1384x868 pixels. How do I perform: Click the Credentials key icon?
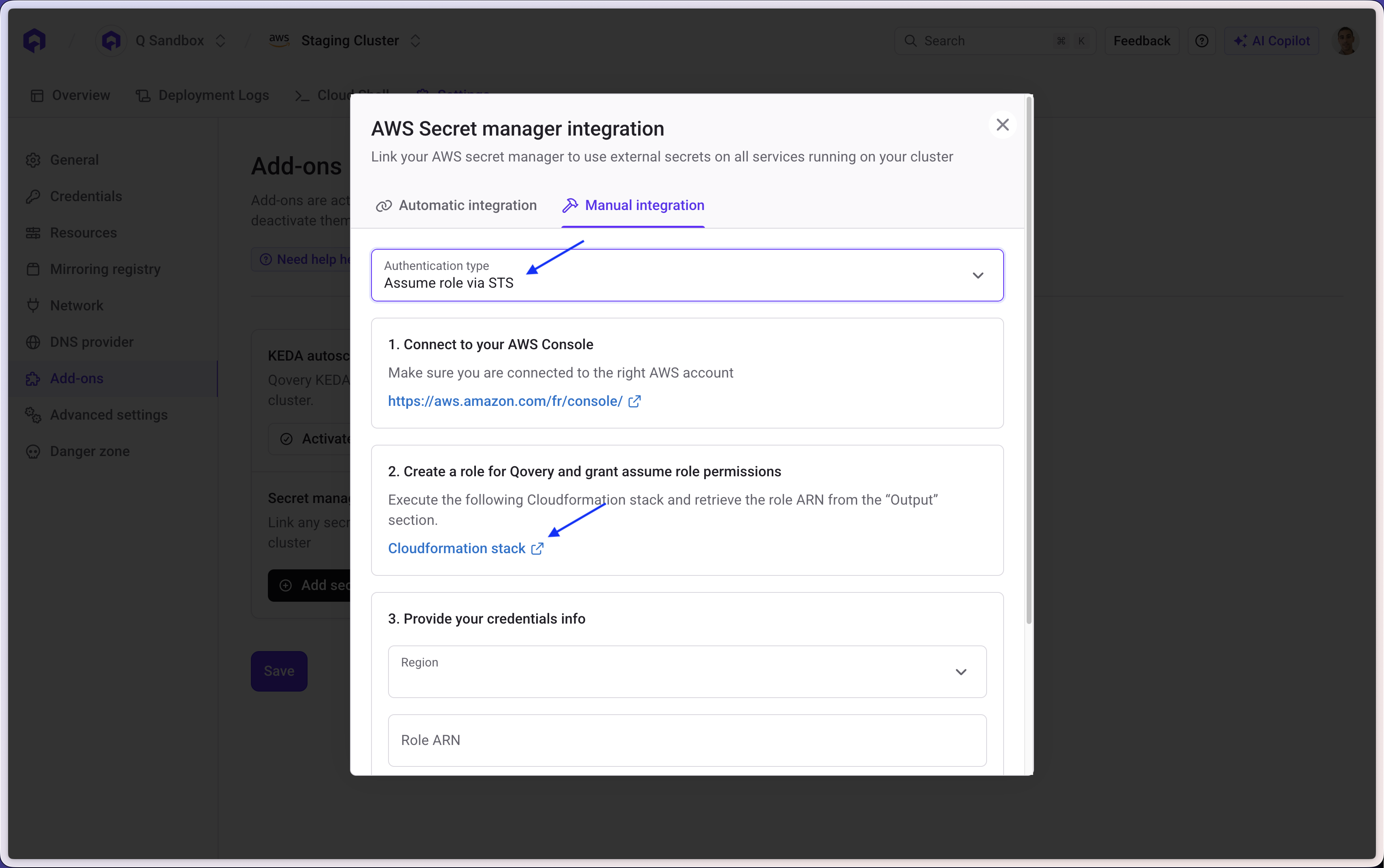click(x=33, y=196)
